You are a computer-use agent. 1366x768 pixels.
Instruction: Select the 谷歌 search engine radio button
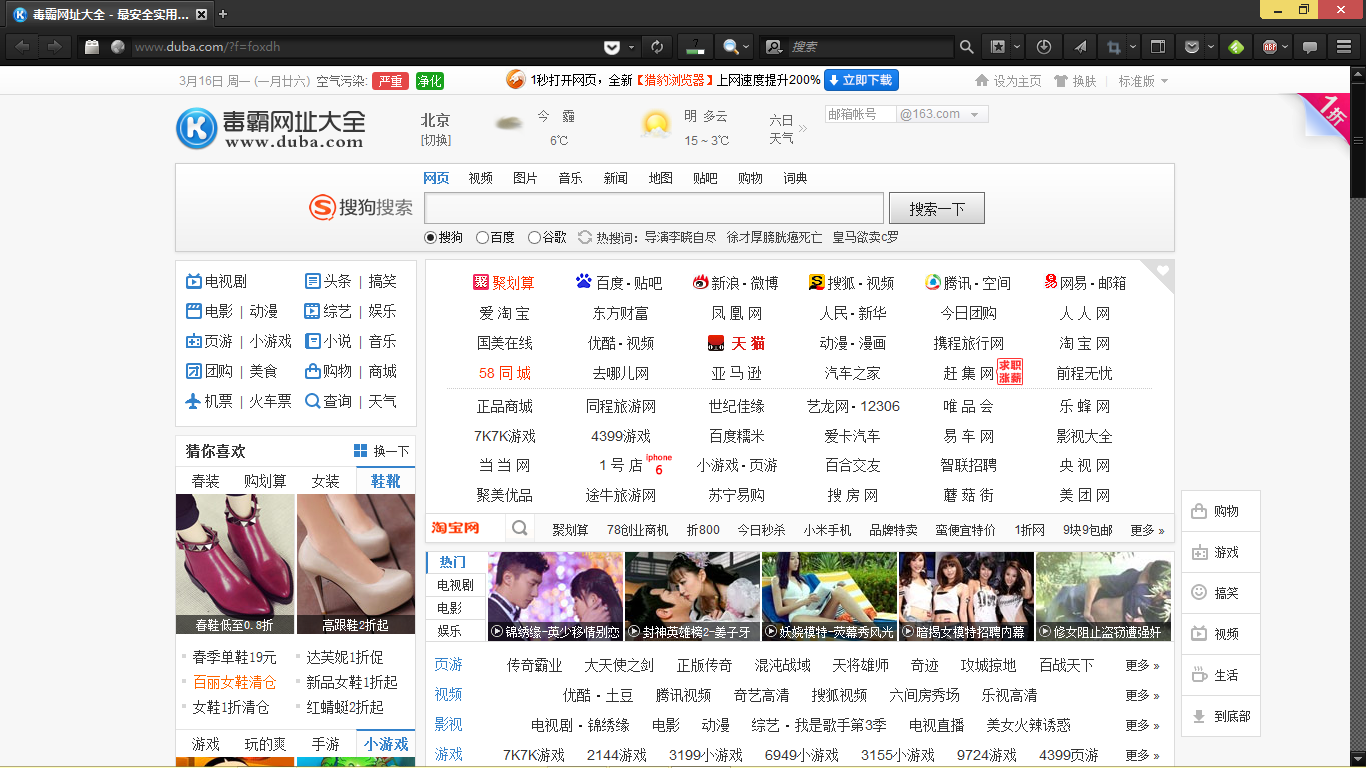coord(534,238)
